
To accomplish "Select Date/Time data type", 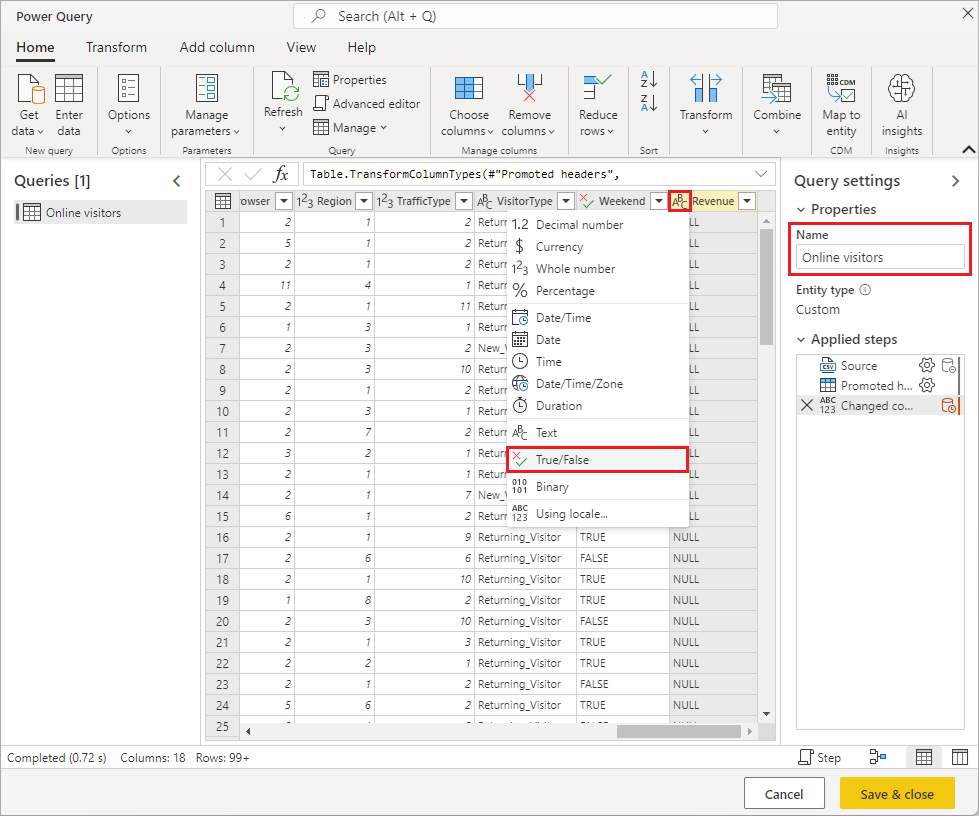I will [x=598, y=318].
